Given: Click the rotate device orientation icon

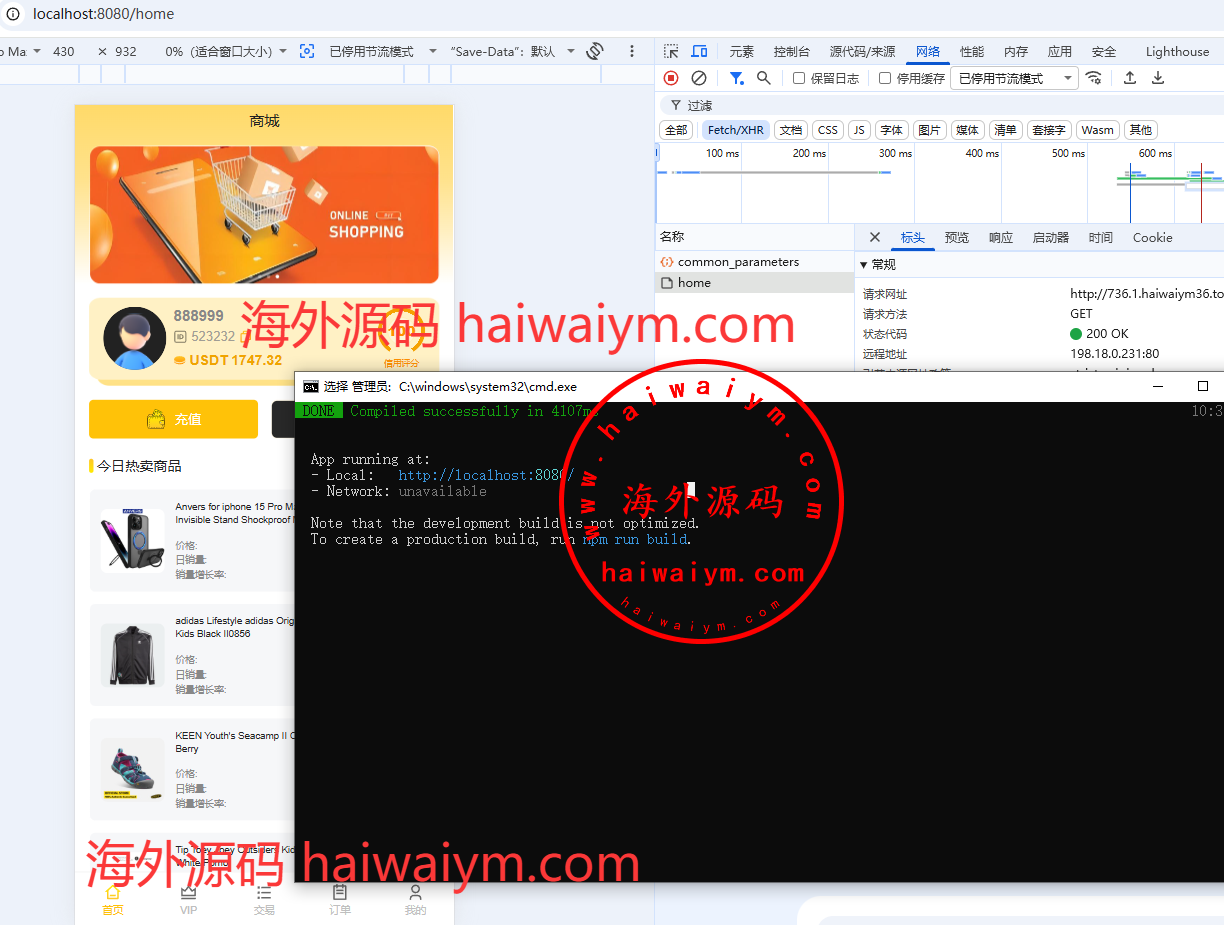Looking at the screenshot, I should [595, 51].
